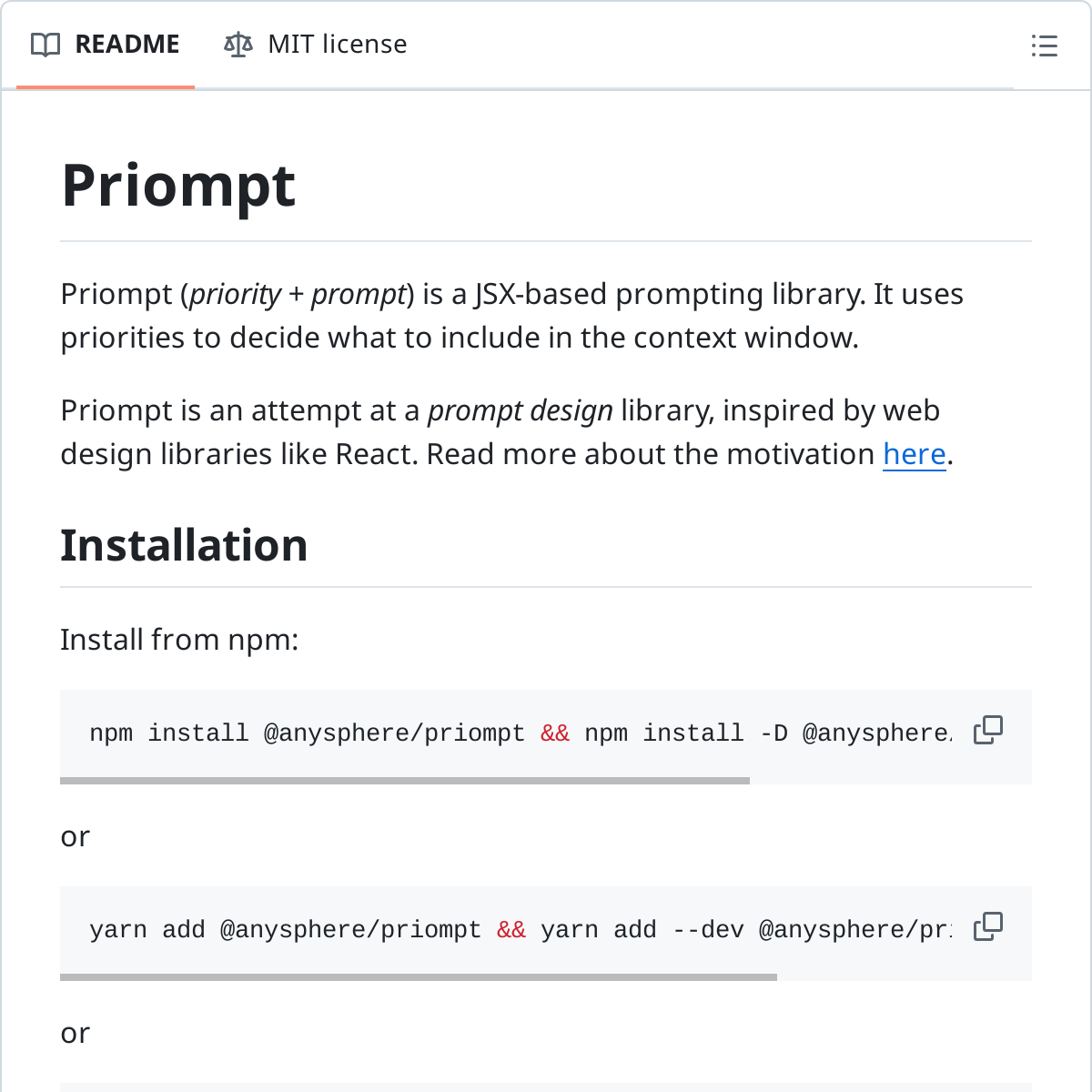Follow the "here" motivation link
The height and width of the screenshot is (1092, 1092).
click(914, 454)
